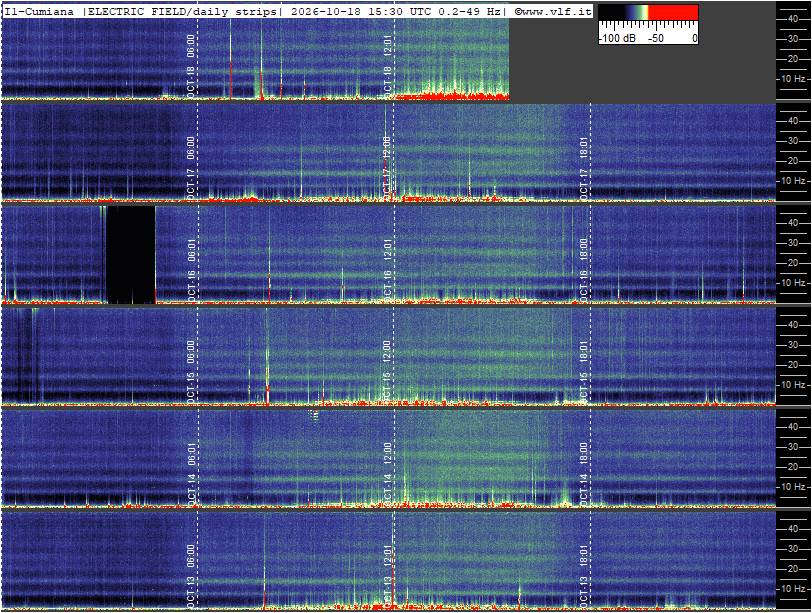
Task: Click the 40 axis label of OCT-18 strip
Action: tap(793, 19)
